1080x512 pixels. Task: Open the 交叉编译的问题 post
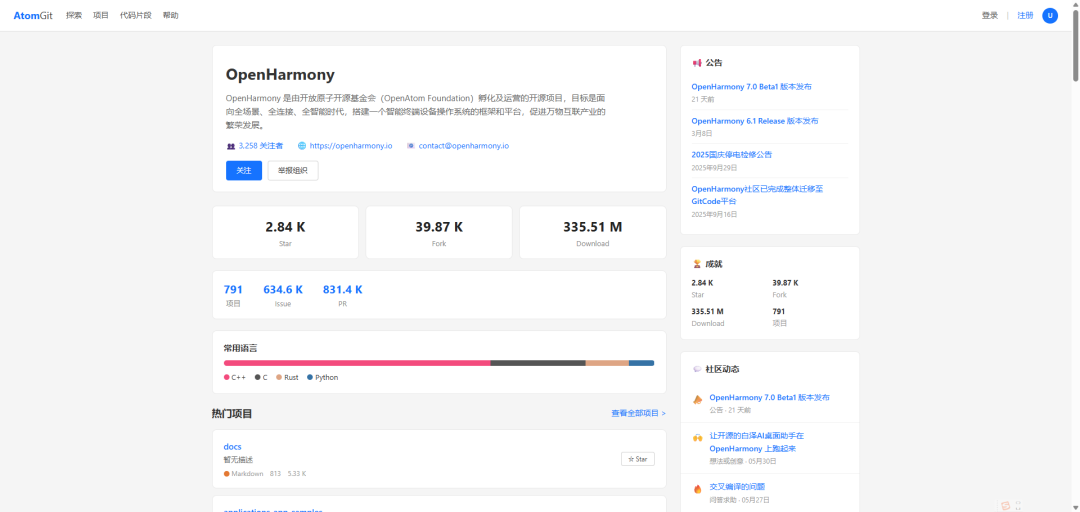[x=737, y=487]
